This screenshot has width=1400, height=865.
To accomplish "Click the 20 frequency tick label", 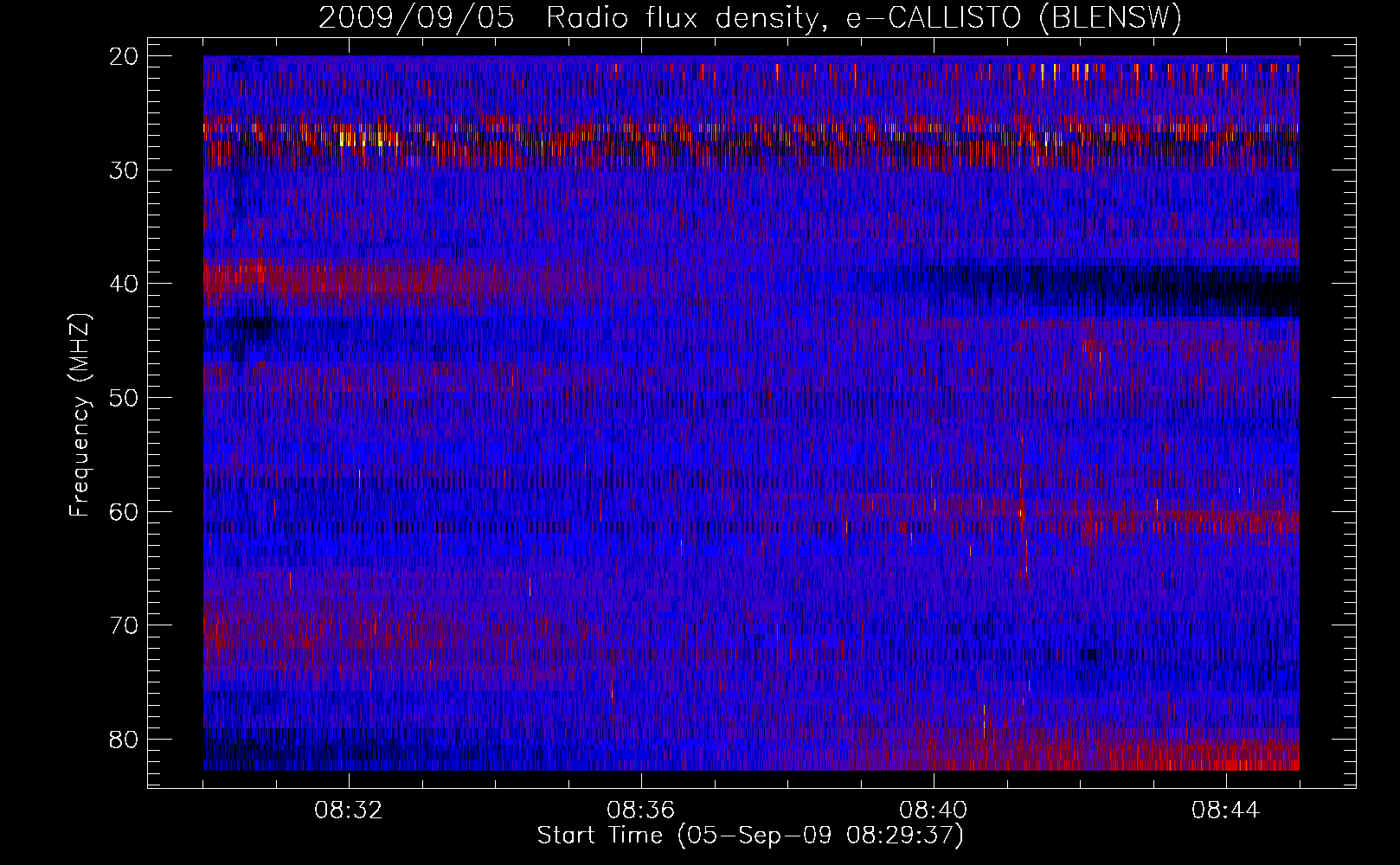I will point(125,57).
